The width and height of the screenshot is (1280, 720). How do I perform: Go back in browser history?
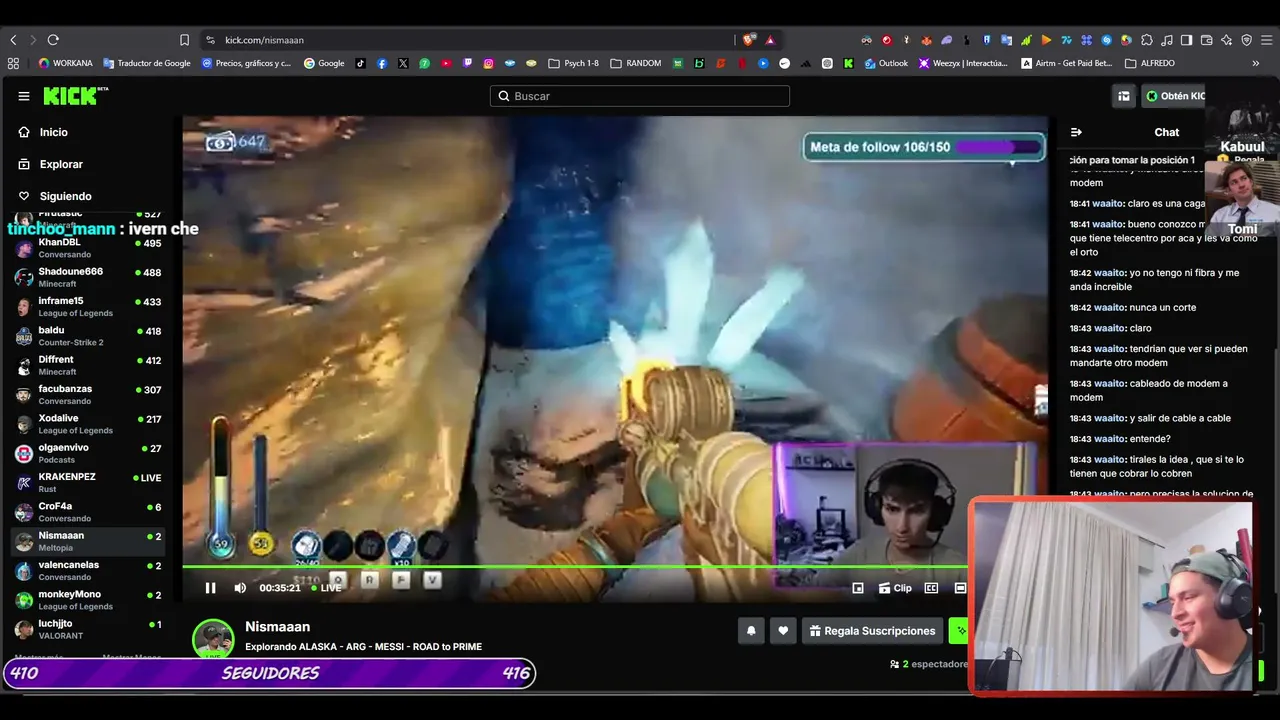(x=13, y=40)
